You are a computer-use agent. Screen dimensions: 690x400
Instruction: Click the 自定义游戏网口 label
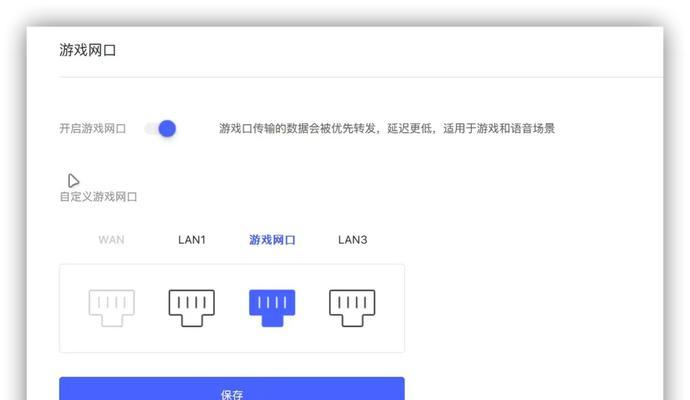click(98, 197)
